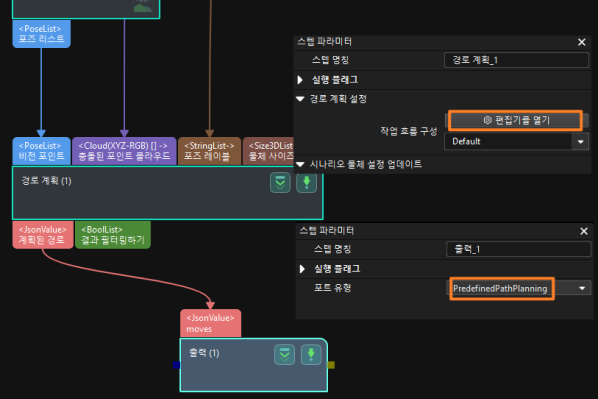Expand 실행 플래그 in 출력_1 panel

[x=302, y=269]
